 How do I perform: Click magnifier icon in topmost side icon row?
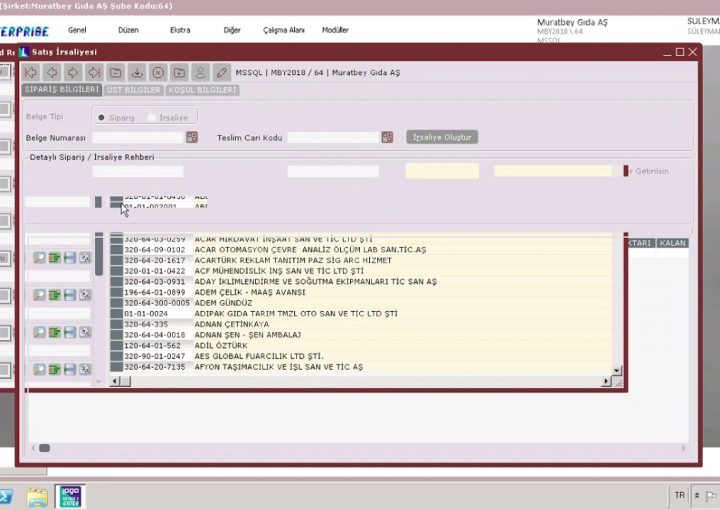pos(39,258)
